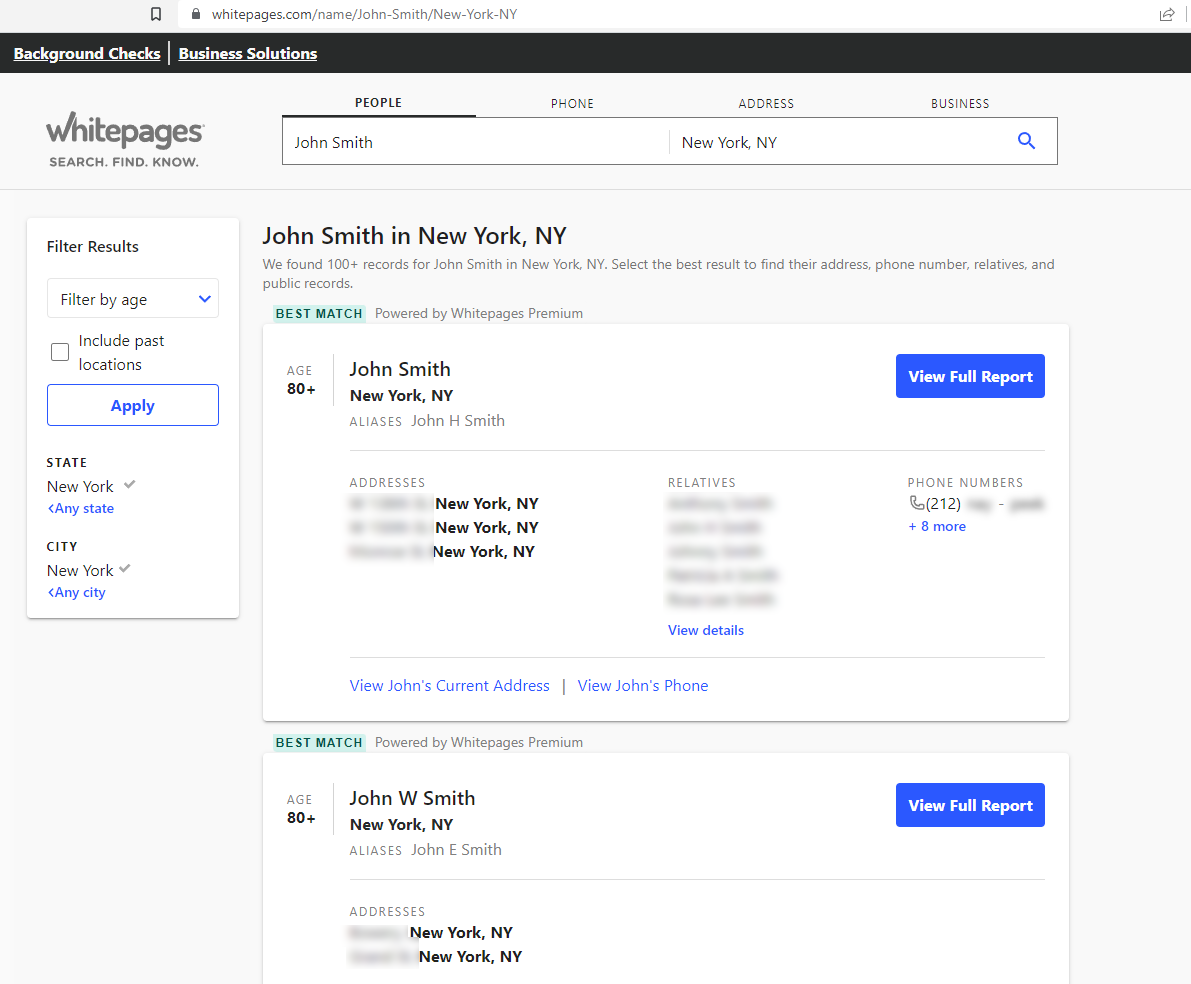This screenshot has height=984, width=1191.
Task: Select the Any state filter link
Action: [81, 508]
